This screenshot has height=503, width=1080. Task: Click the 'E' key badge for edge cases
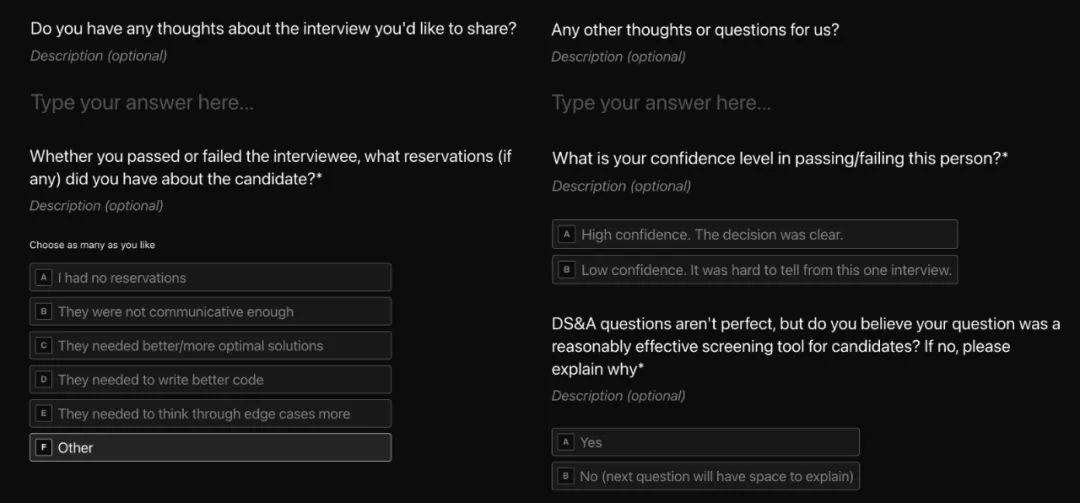(44, 414)
